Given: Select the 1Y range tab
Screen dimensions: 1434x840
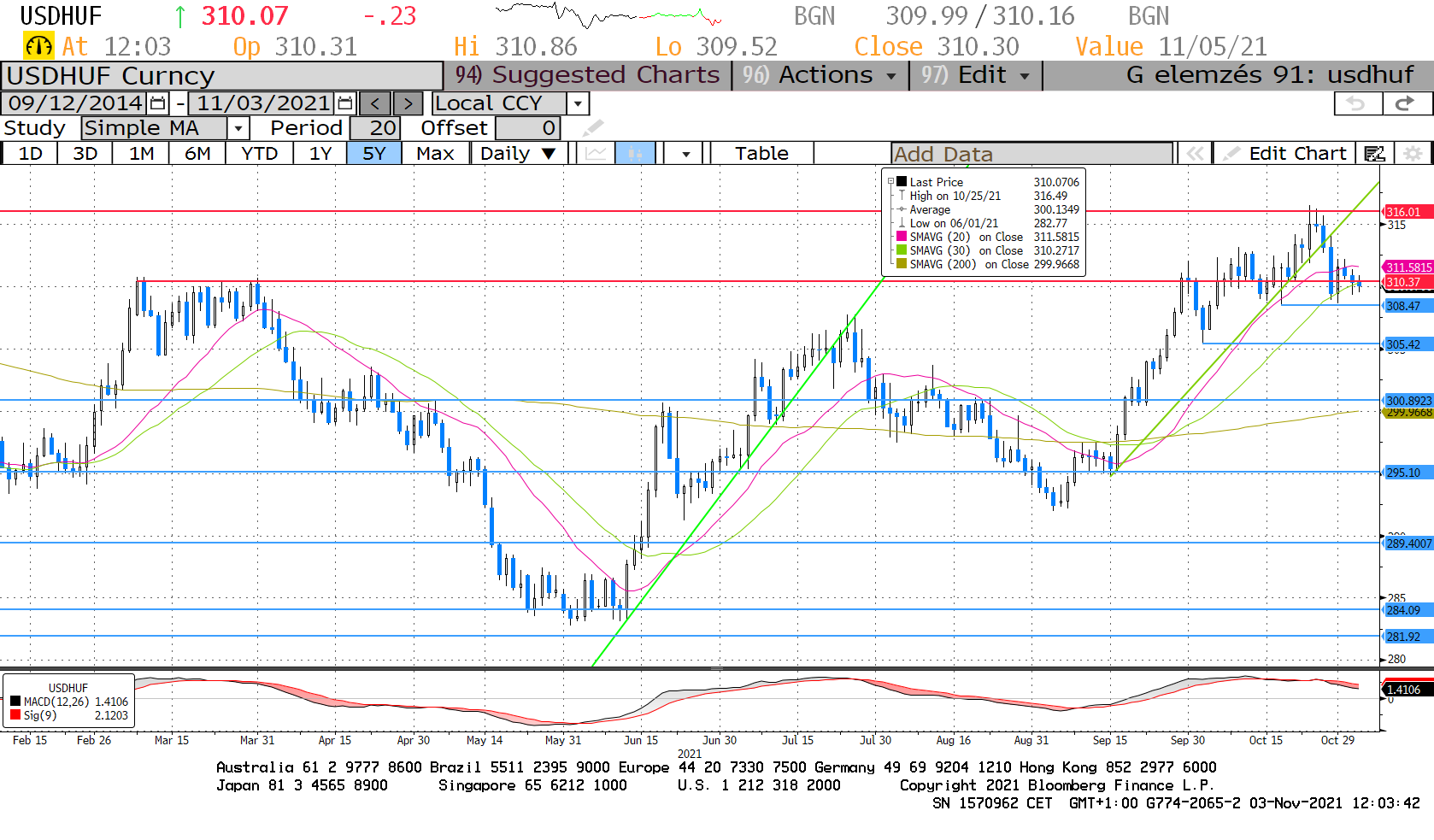Looking at the screenshot, I should coord(320,154).
